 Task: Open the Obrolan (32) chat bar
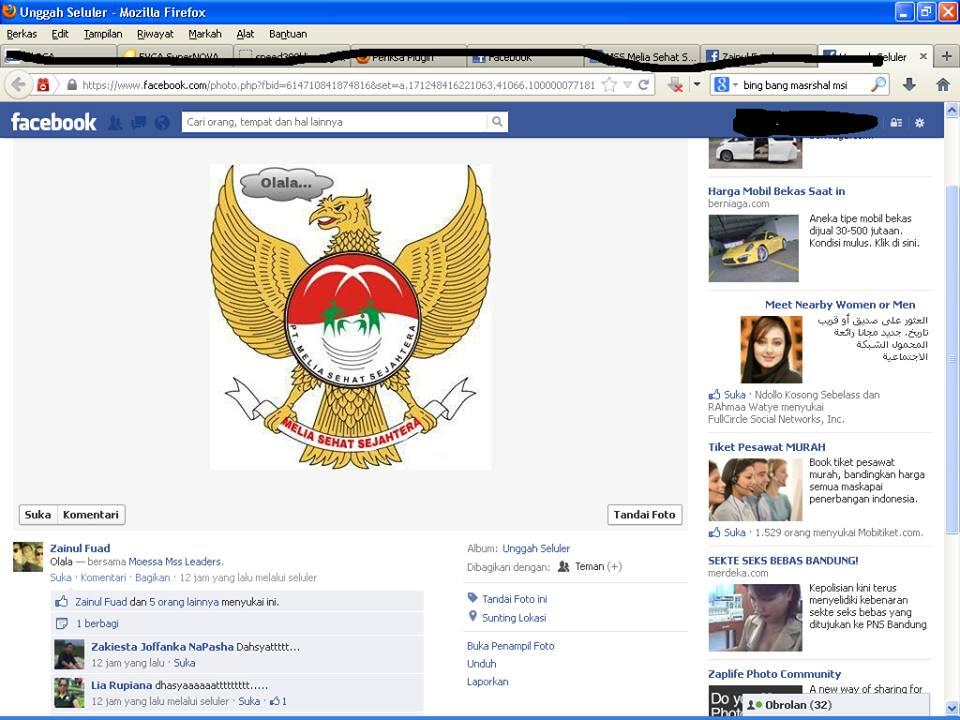click(x=836, y=705)
